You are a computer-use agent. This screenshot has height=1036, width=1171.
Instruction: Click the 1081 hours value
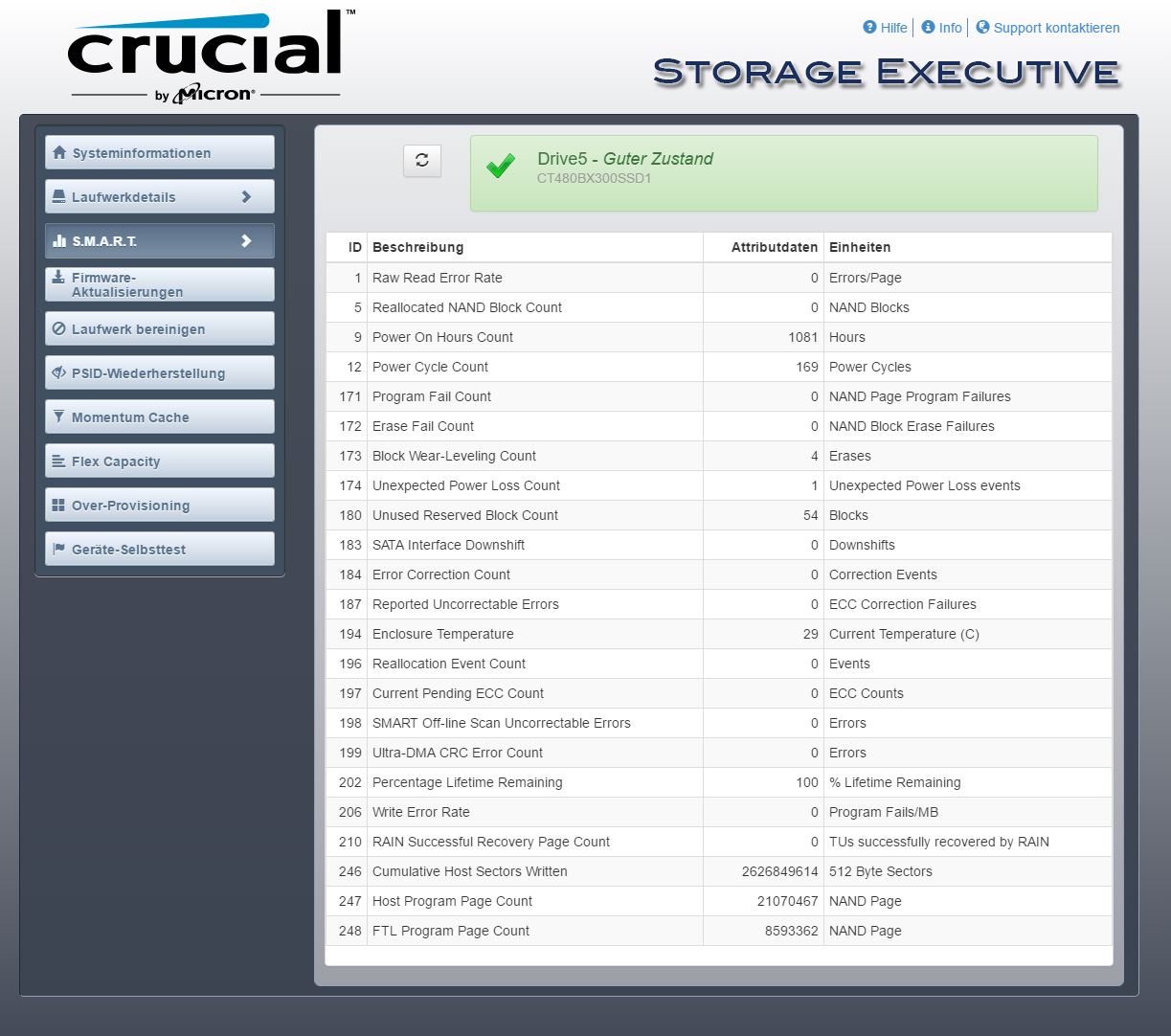(802, 337)
